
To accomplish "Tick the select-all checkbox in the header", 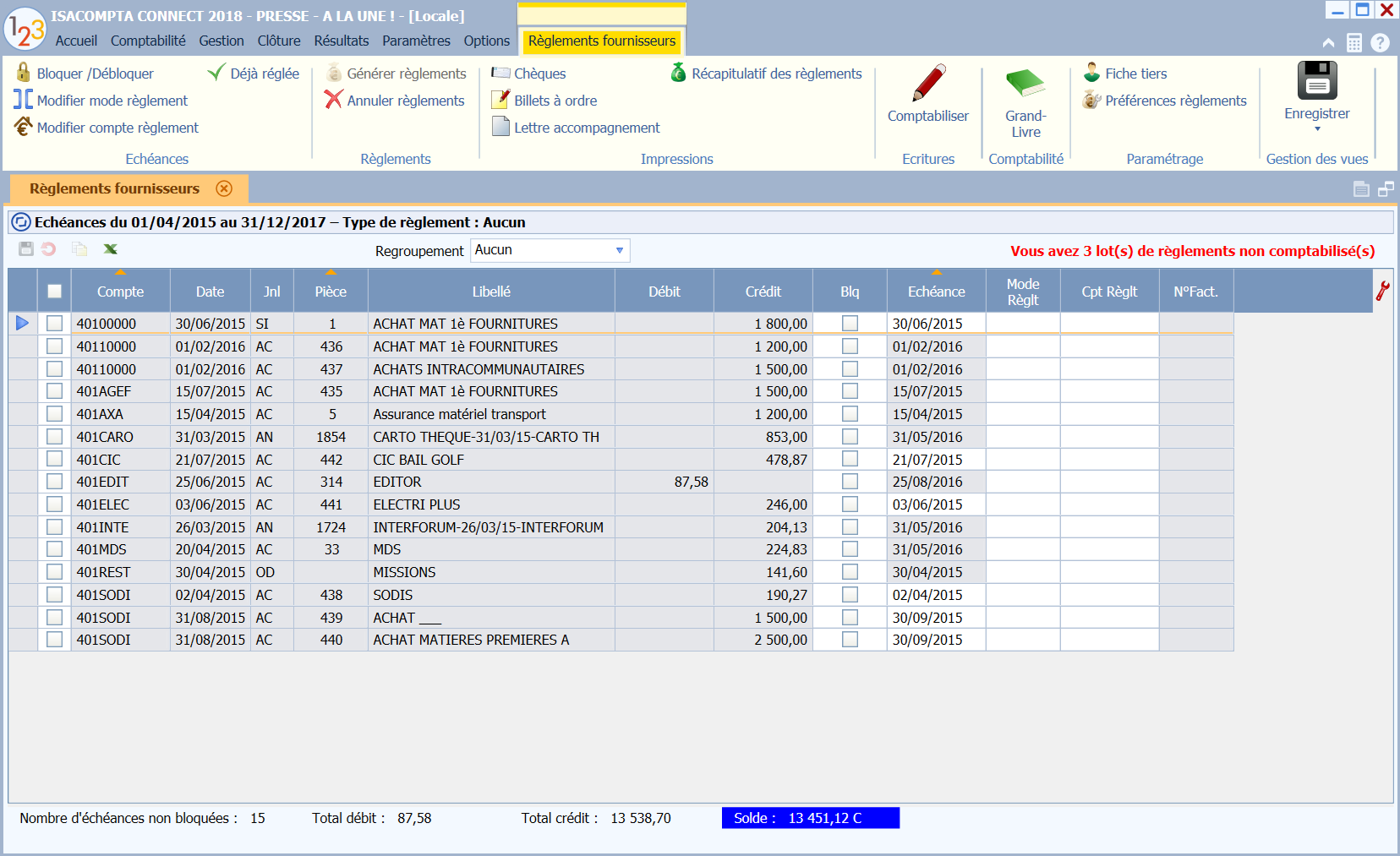I will pos(55,291).
